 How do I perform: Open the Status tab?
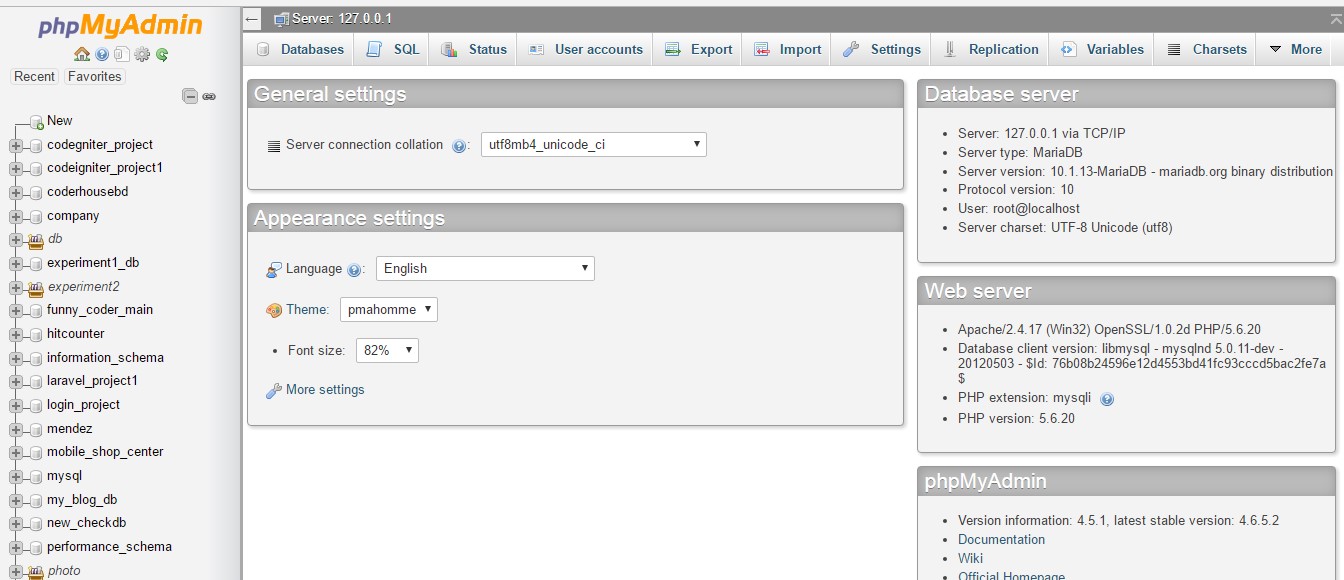point(473,49)
